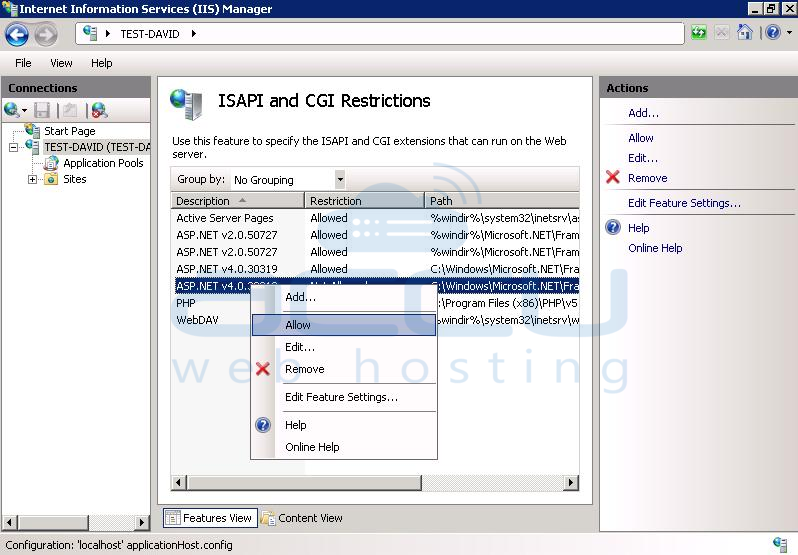Choose Online Help in the context menu
Image resolution: width=798 pixels, height=555 pixels.
coord(344,447)
